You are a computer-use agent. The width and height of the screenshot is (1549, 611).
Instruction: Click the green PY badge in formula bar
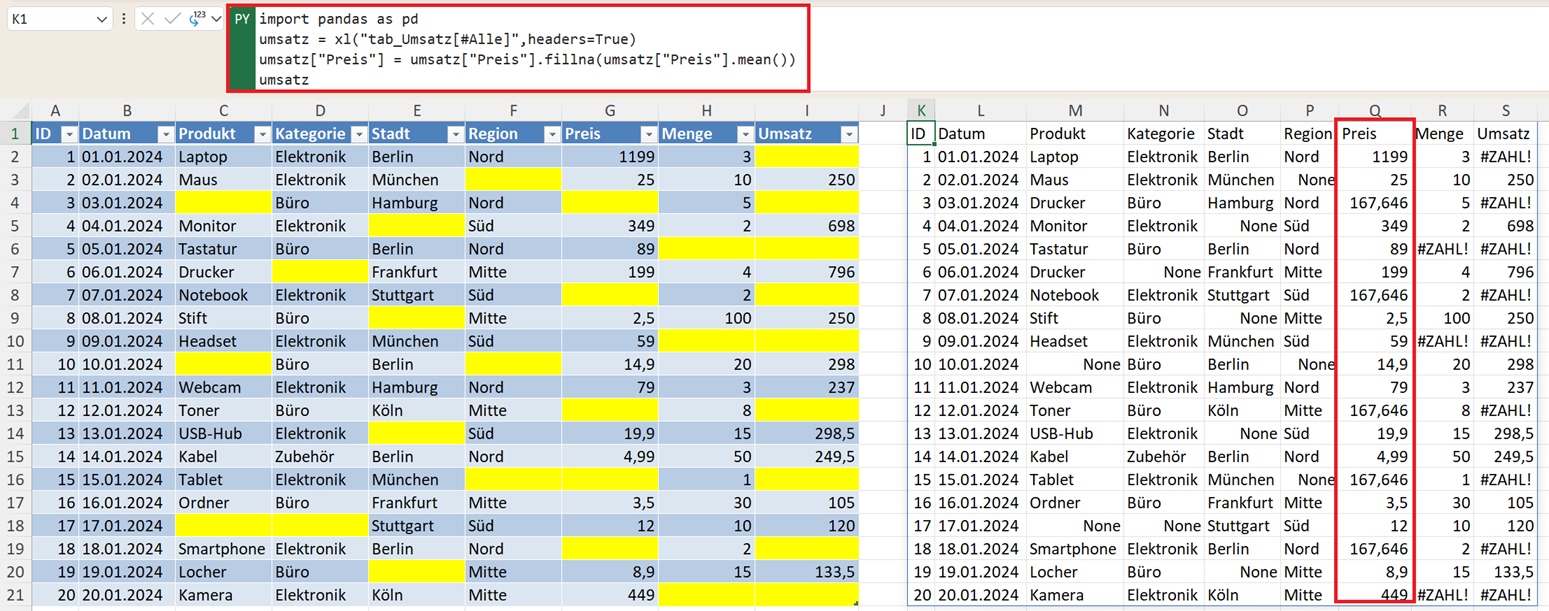click(241, 19)
